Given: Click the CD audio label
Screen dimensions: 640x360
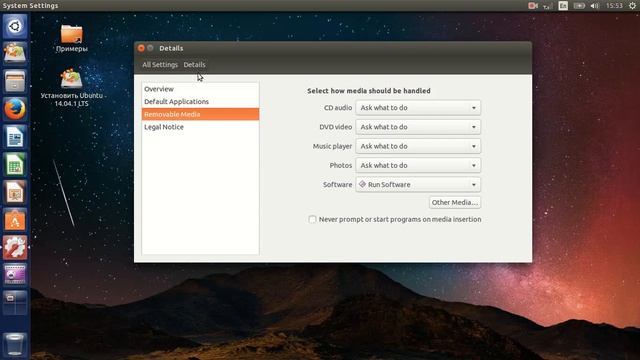Looking at the screenshot, I should pos(338,108).
